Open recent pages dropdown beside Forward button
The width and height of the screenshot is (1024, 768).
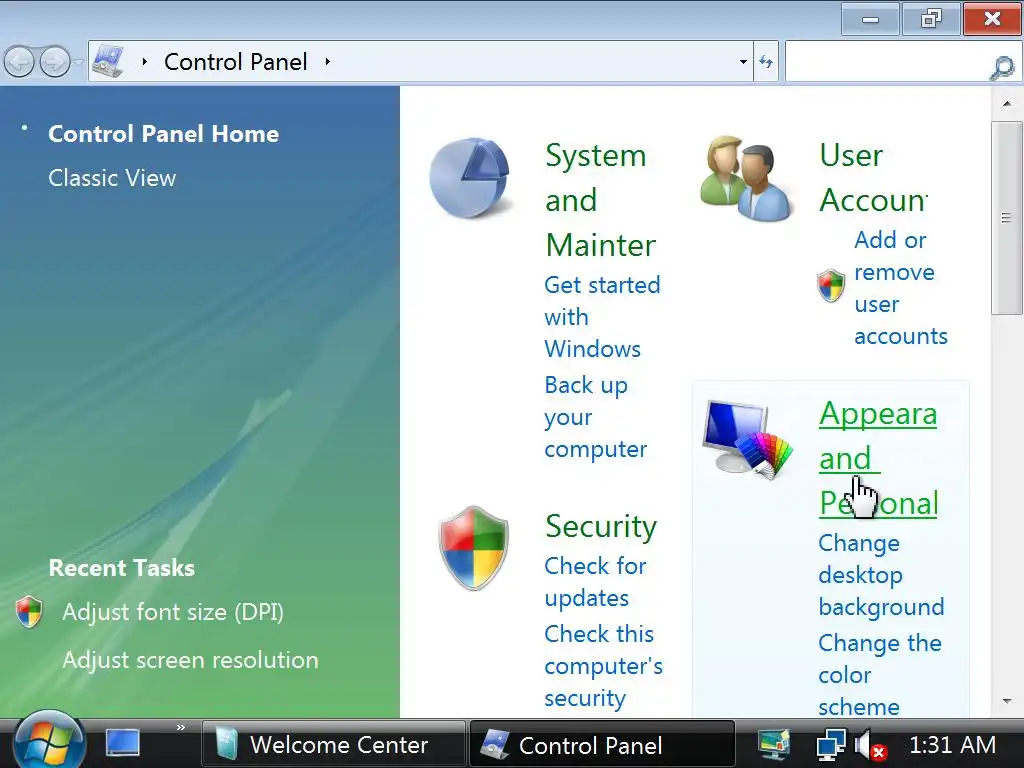click(x=79, y=62)
